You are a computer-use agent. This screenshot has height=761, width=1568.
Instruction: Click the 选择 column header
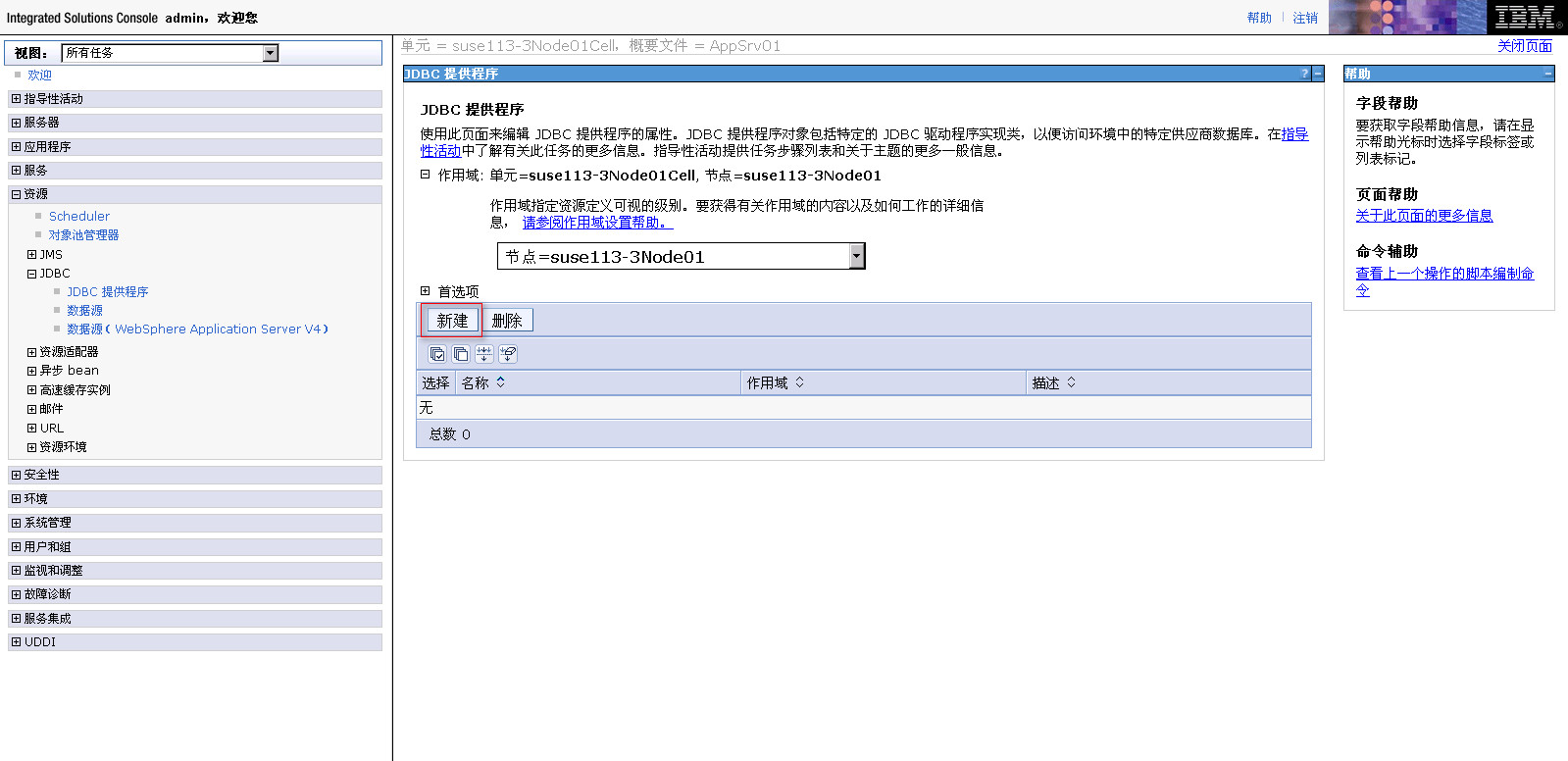435,382
